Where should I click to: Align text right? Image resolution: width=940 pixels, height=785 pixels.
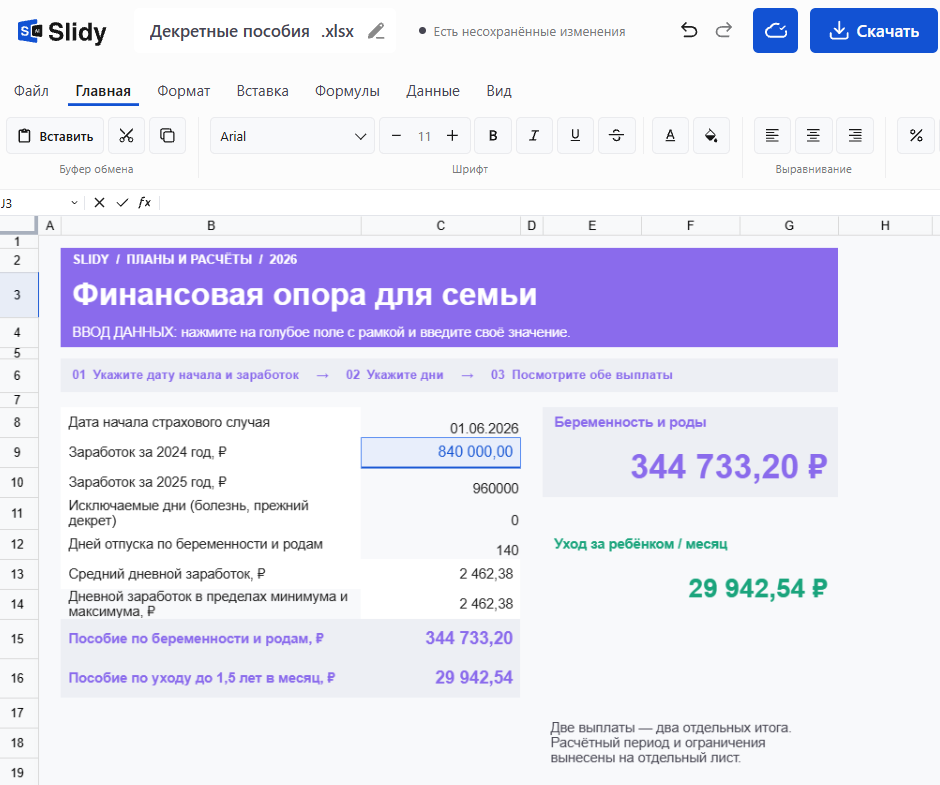coord(855,136)
